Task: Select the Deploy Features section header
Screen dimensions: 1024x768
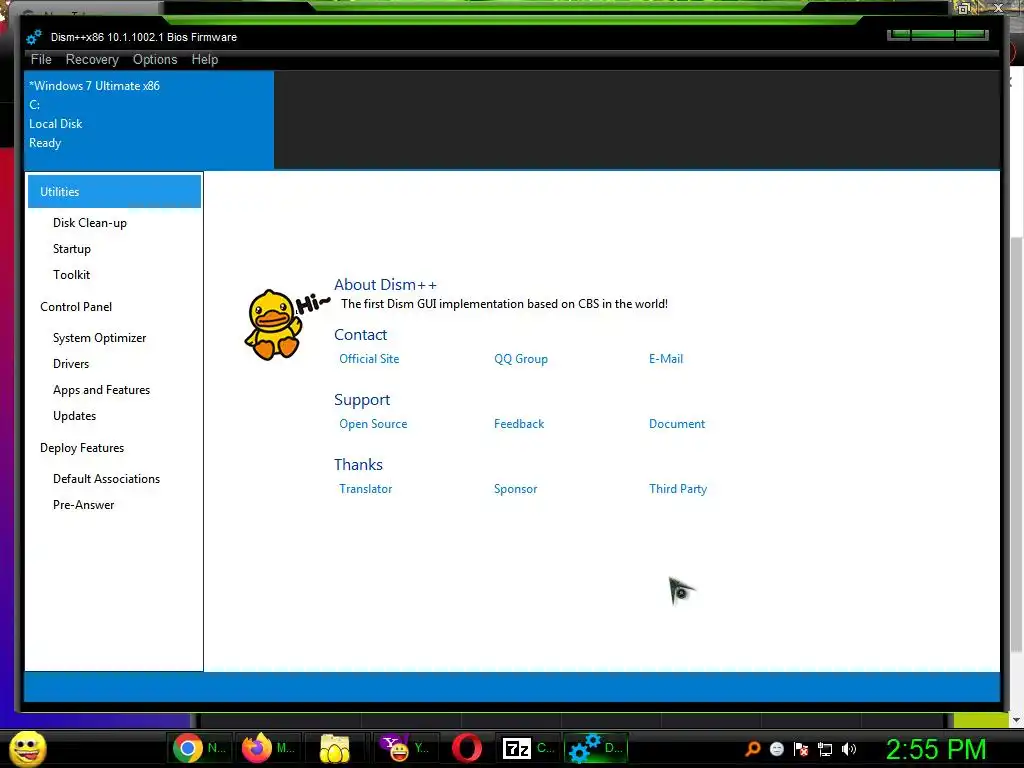Action: [82, 448]
